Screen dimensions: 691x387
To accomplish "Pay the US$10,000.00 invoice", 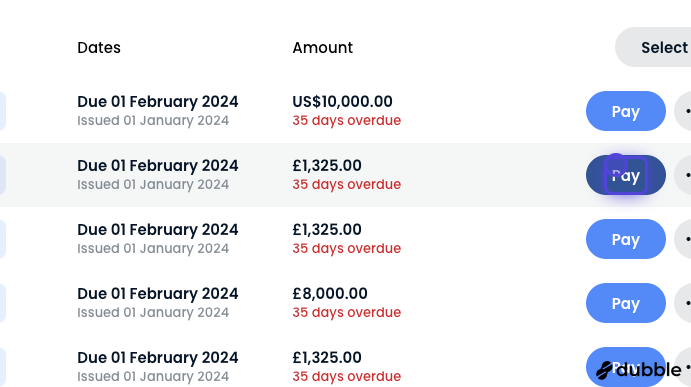I will [x=625, y=111].
